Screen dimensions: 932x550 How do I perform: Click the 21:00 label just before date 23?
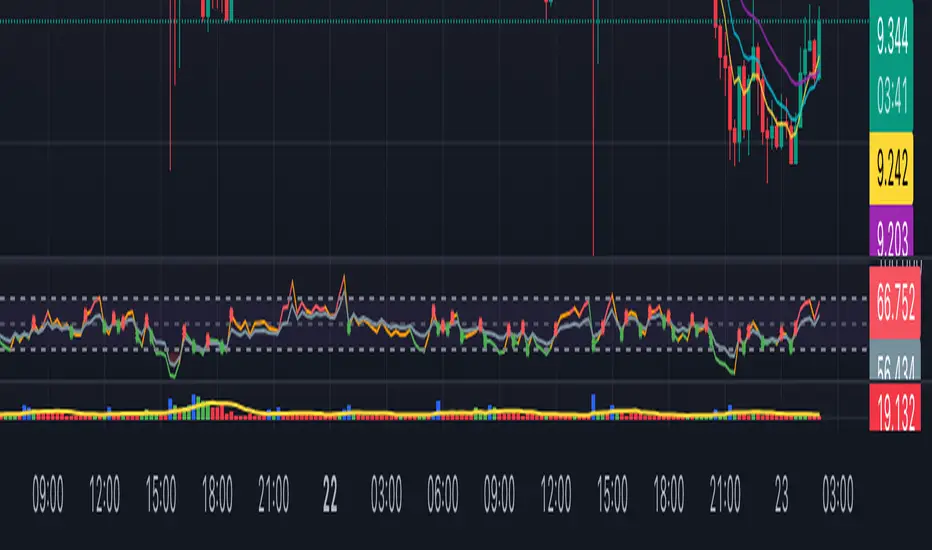click(725, 494)
